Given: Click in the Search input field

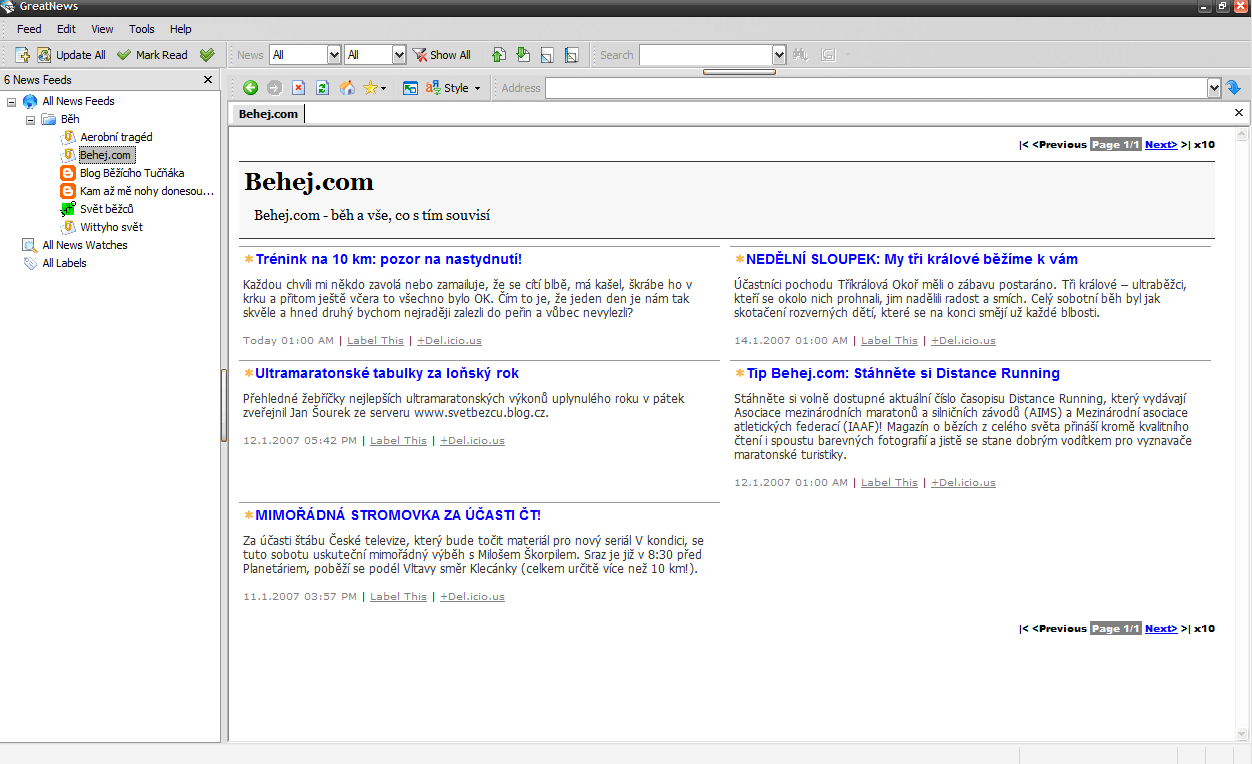Looking at the screenshot, I should 706,55.
